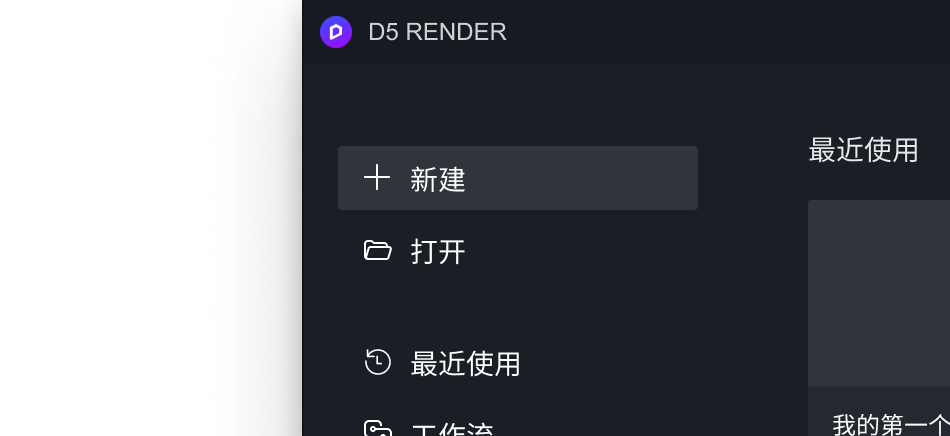950x436 pixels.
Task: Click the purple D5 Render logo
Action: point(336,31)
